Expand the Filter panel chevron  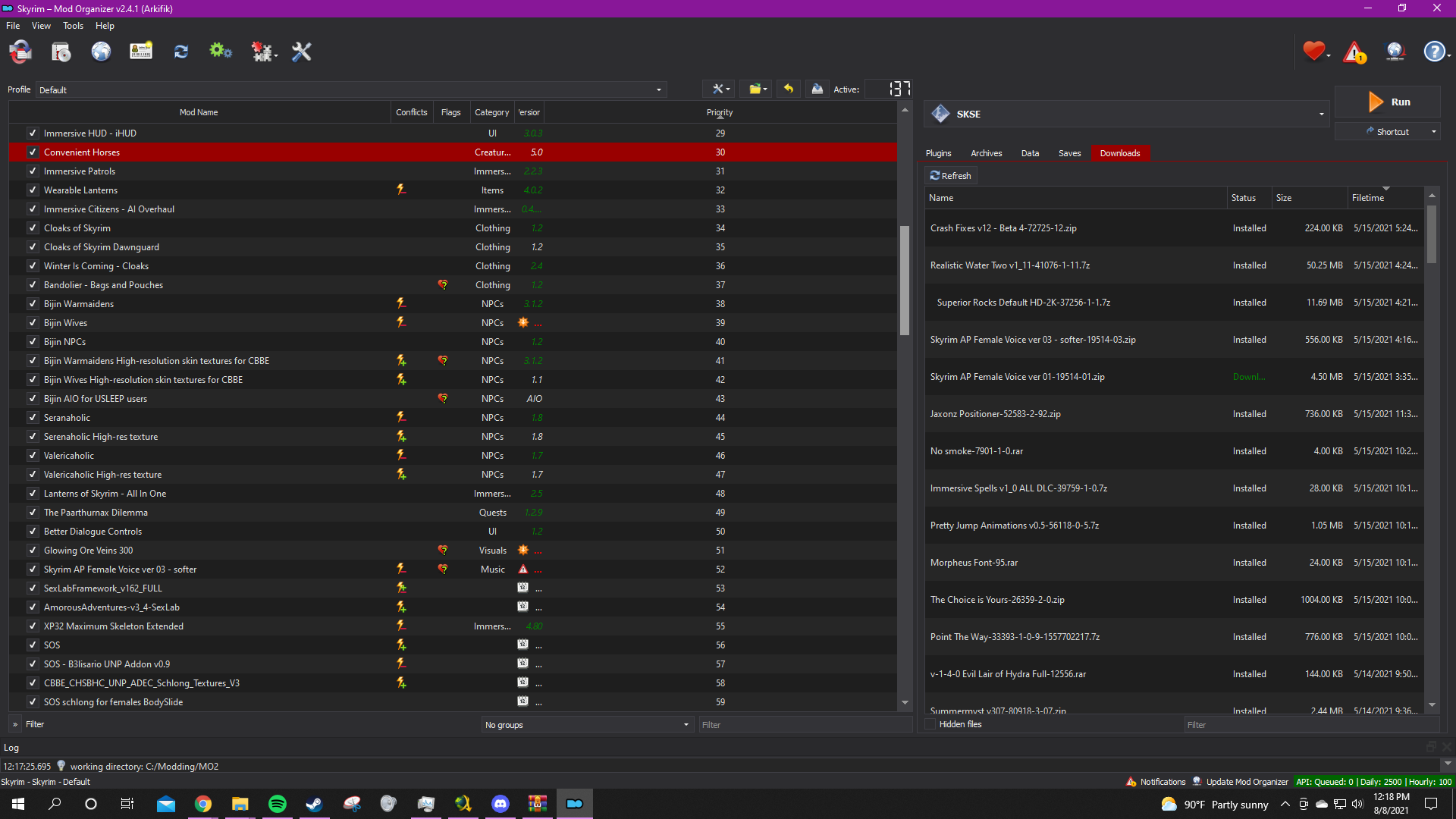(15, 724)
